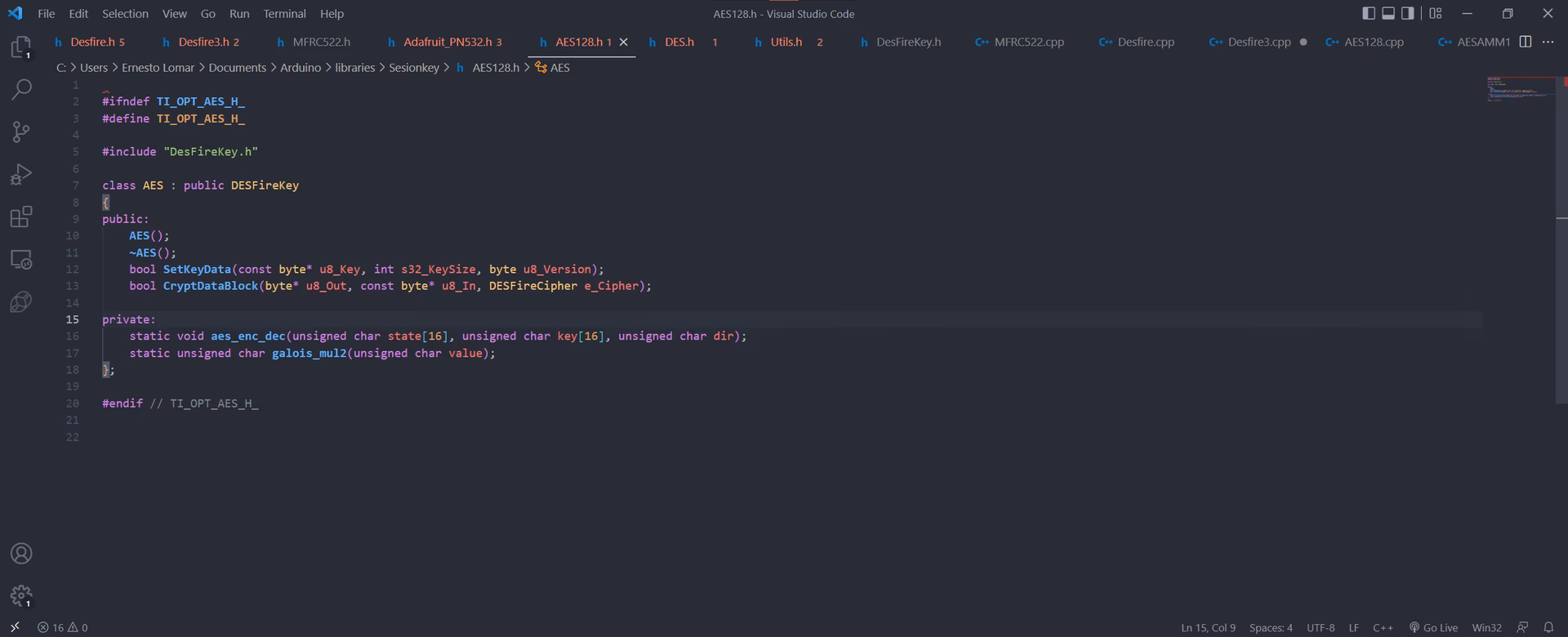
Task: Open the Run and Debug view
Action: pyautogui.click(x=21, y=174)
